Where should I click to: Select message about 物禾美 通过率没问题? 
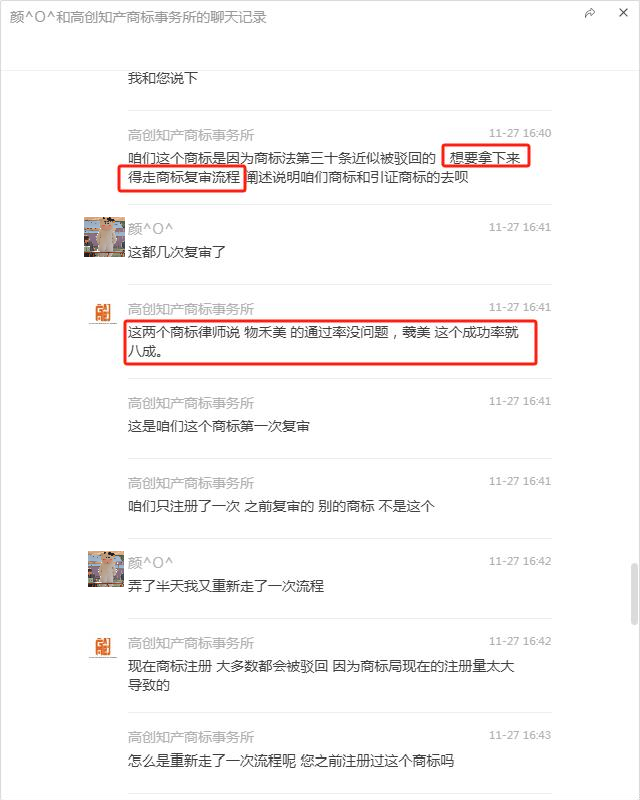coord(323,342)
